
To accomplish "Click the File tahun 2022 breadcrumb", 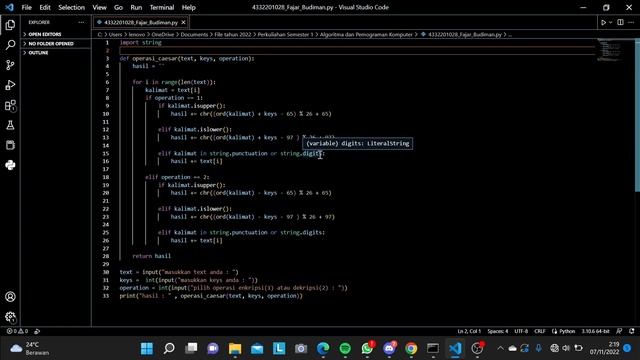I will click(x=233, y=35).
